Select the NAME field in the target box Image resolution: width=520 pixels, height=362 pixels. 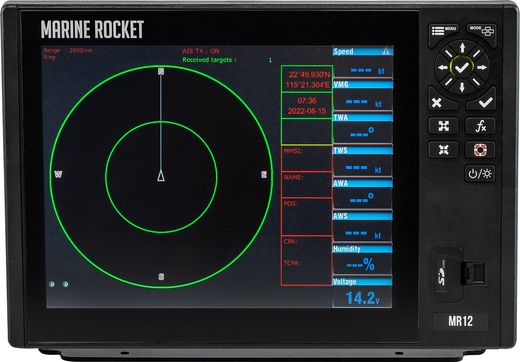pos(307,185)
